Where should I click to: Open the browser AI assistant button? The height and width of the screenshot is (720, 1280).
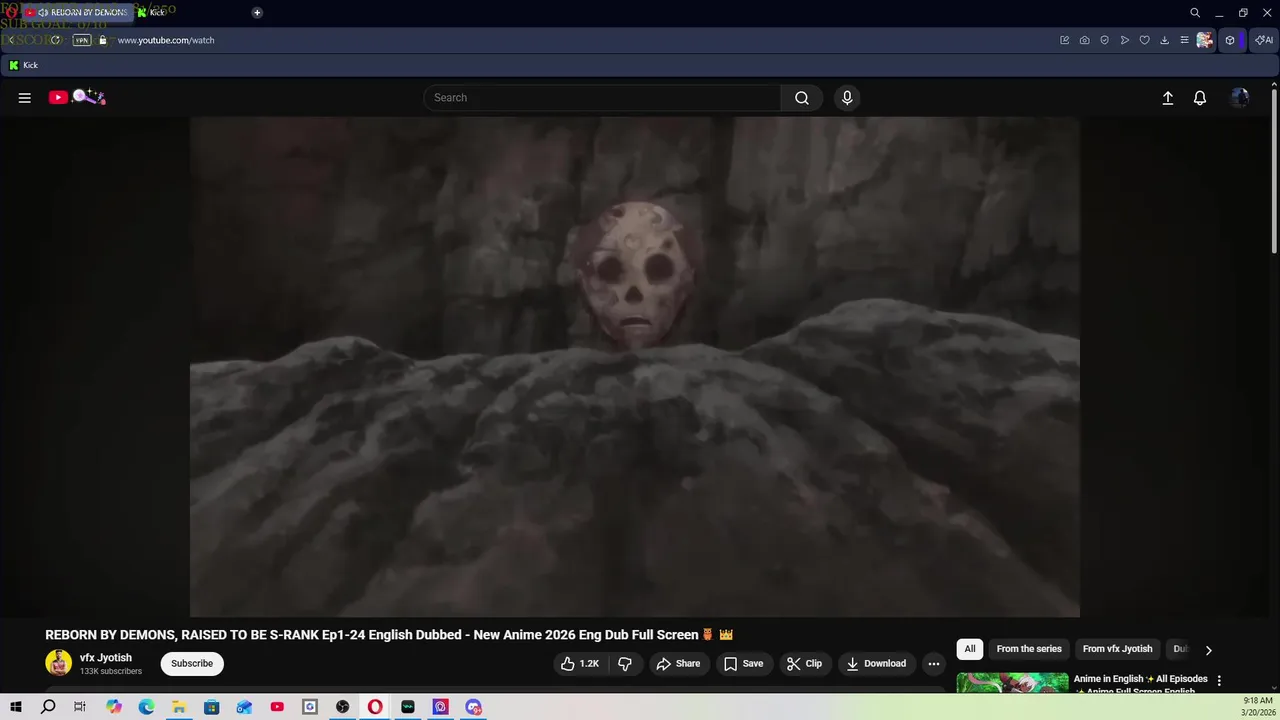[1265, 41]
